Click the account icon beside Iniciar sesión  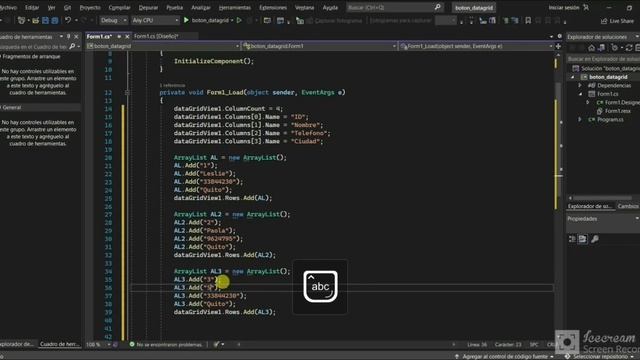[586, 7]
